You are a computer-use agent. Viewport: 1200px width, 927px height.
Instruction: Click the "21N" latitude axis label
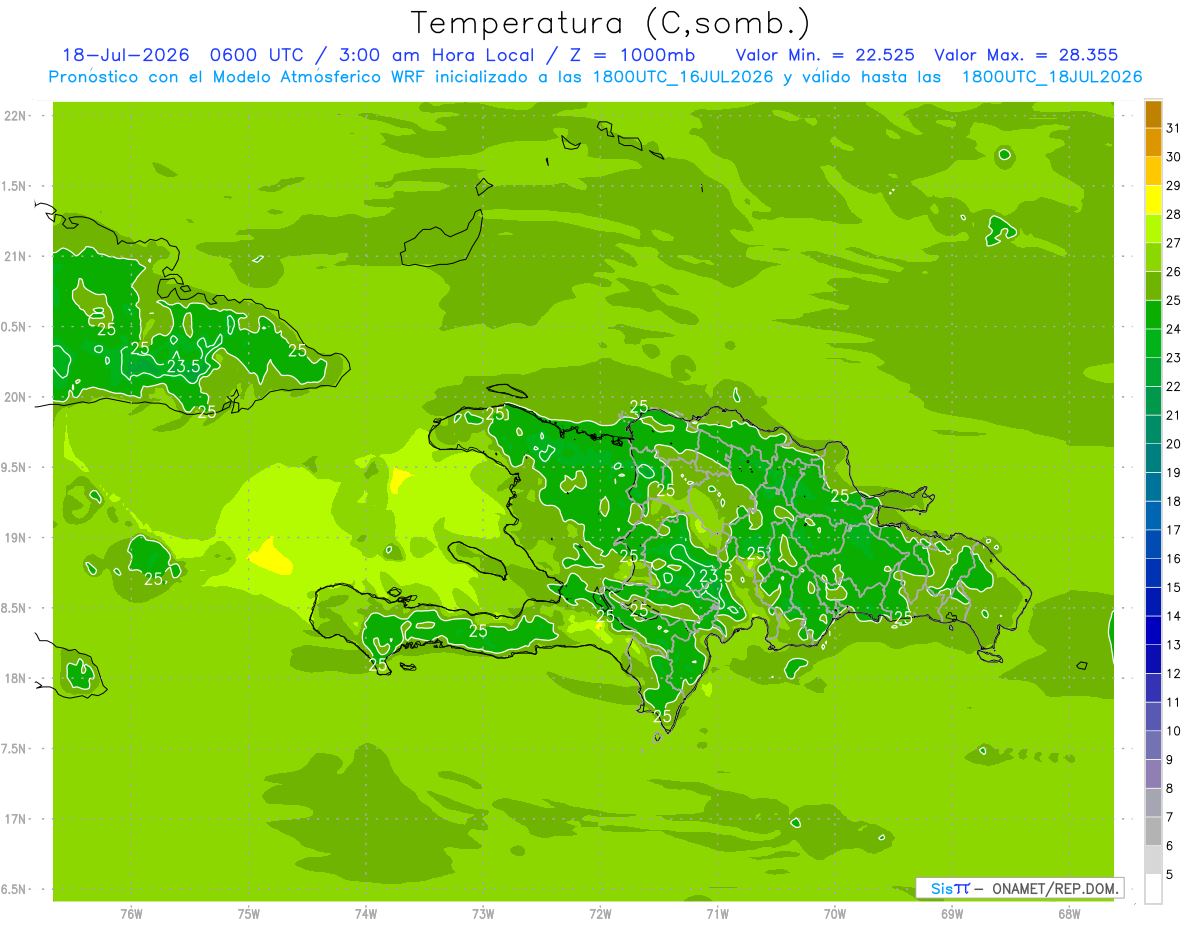(x=16, y=257)
